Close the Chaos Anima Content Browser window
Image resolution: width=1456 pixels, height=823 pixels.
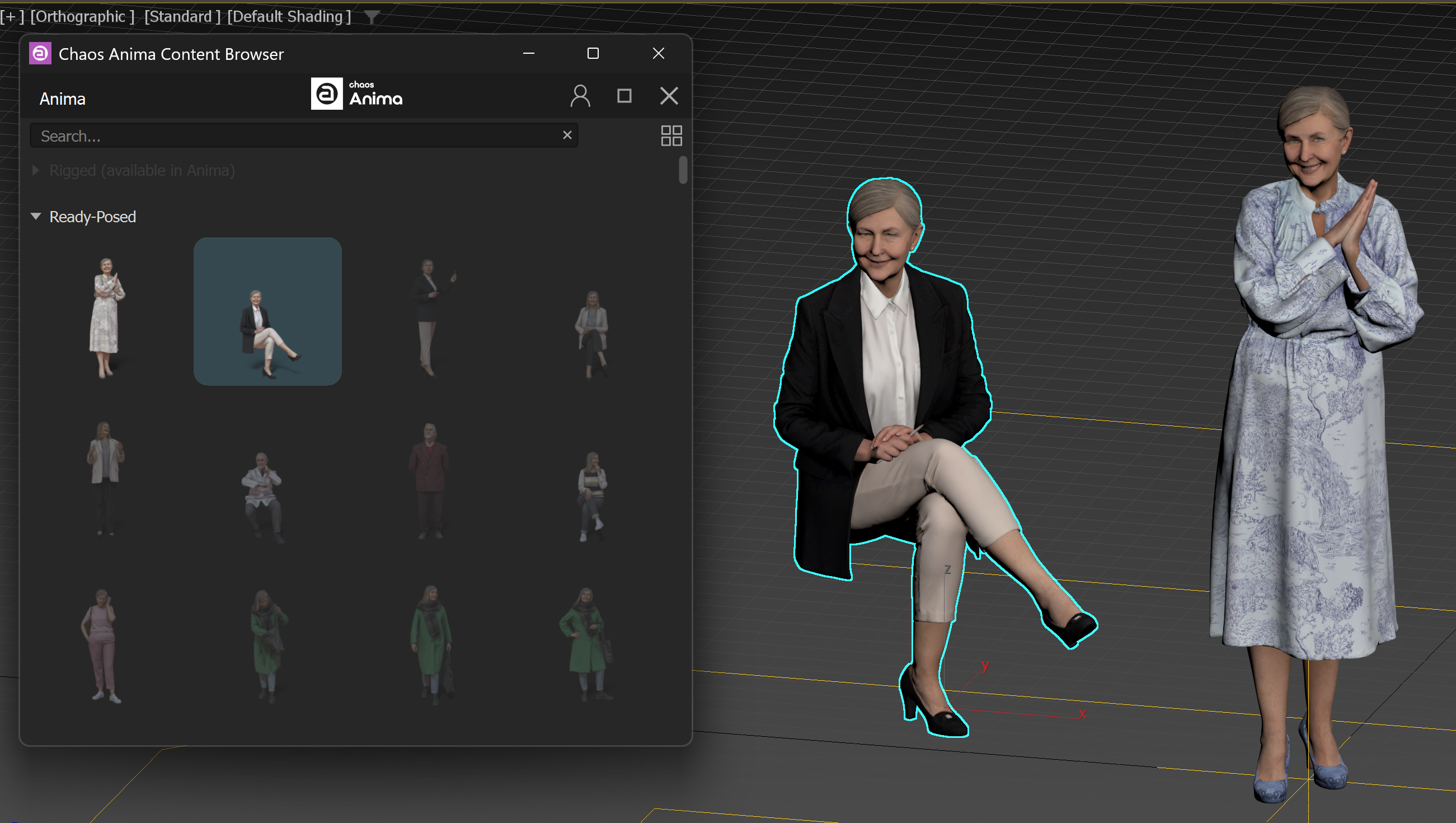(x=658, y=53)
